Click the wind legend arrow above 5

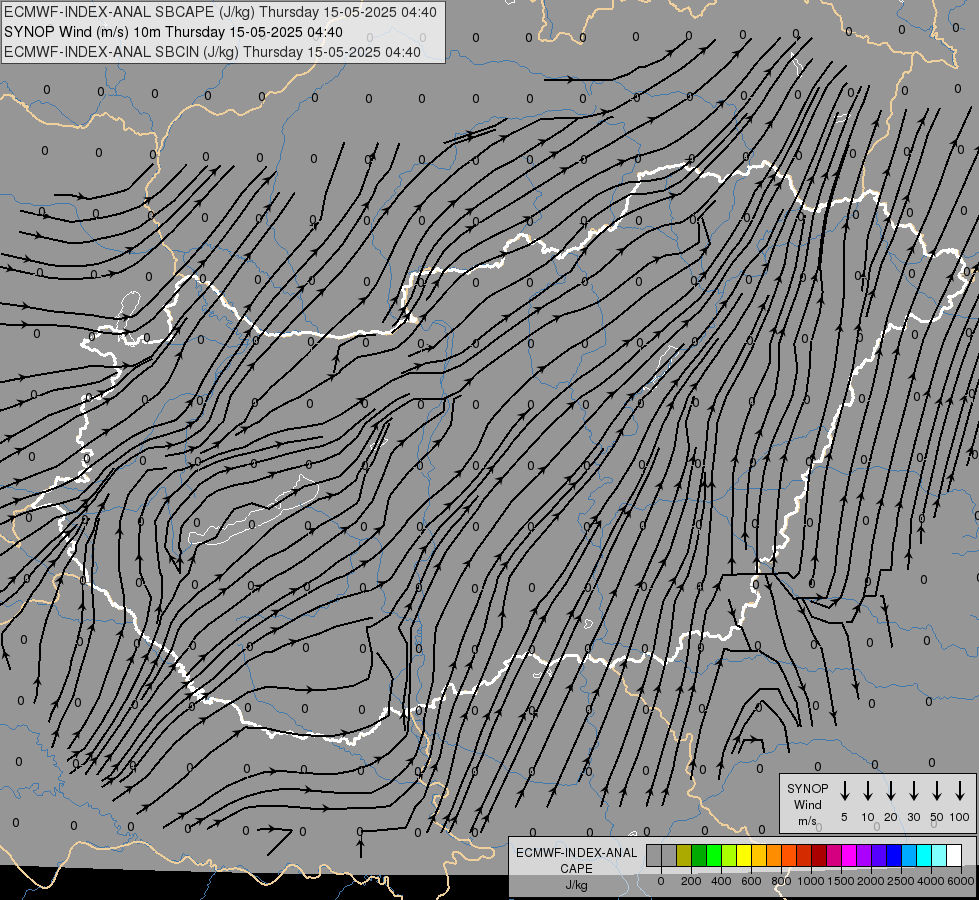coord(844,791)
